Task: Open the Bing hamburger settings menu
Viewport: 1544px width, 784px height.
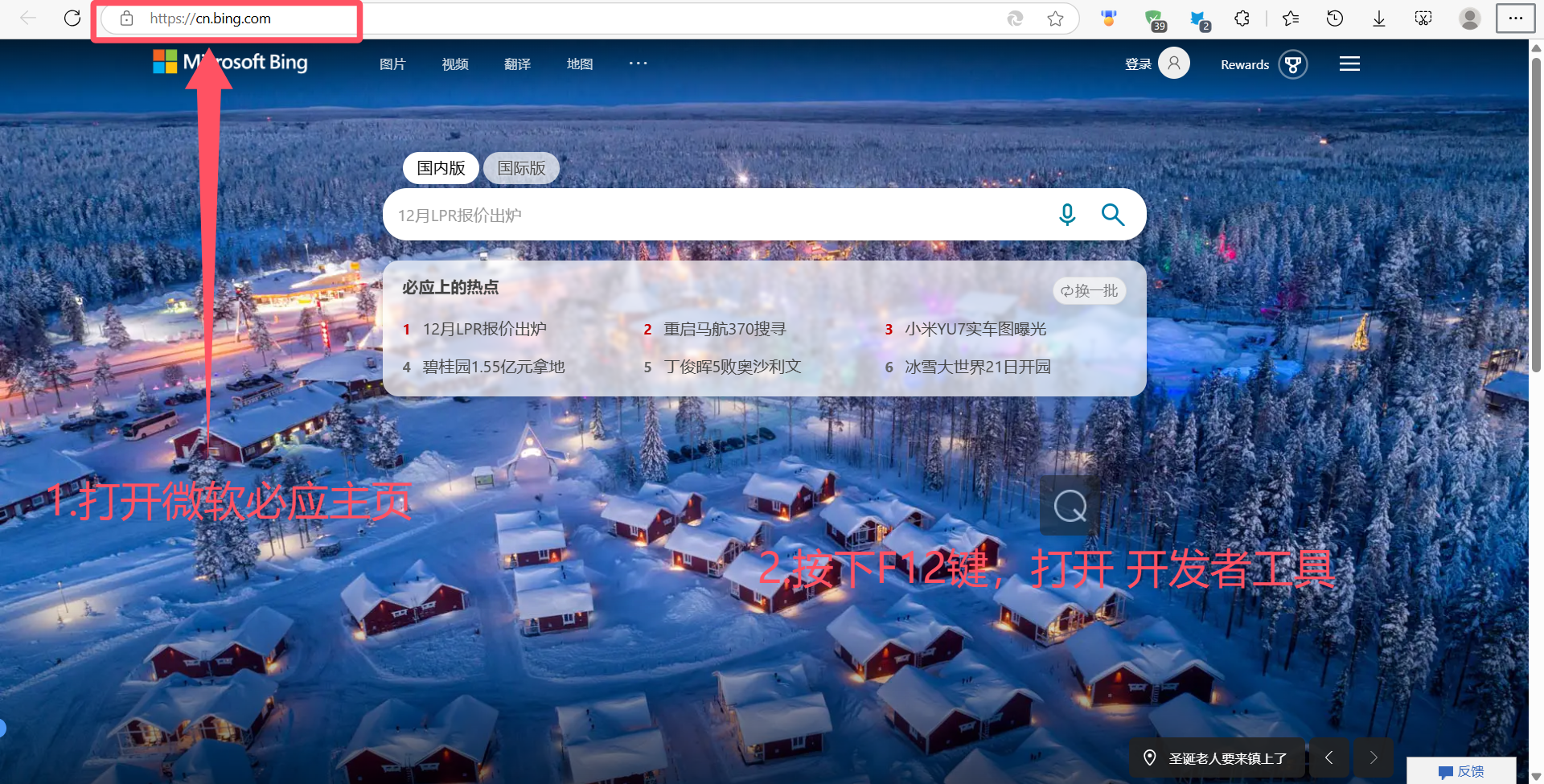Action: pyautogui.click(x=1349, y=64)
